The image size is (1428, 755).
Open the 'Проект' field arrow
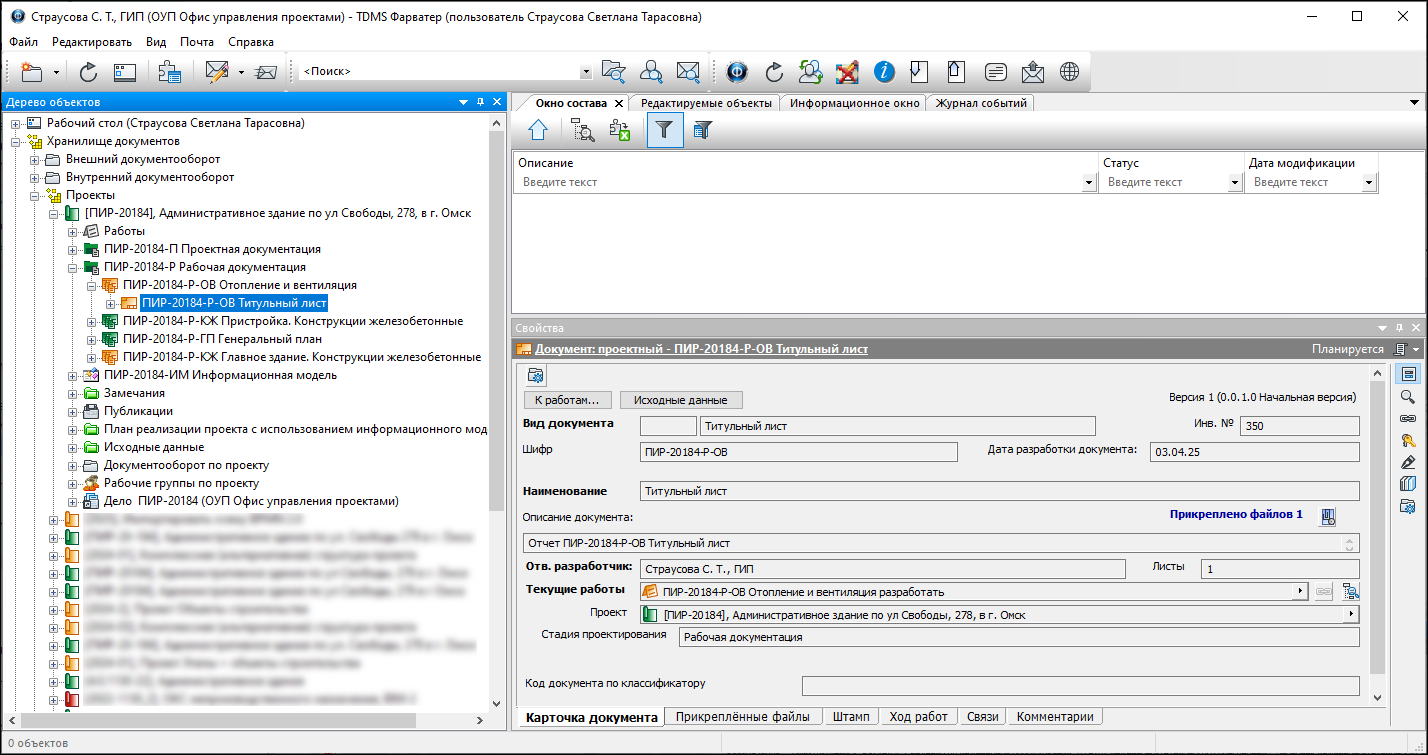pos(1352,614)
